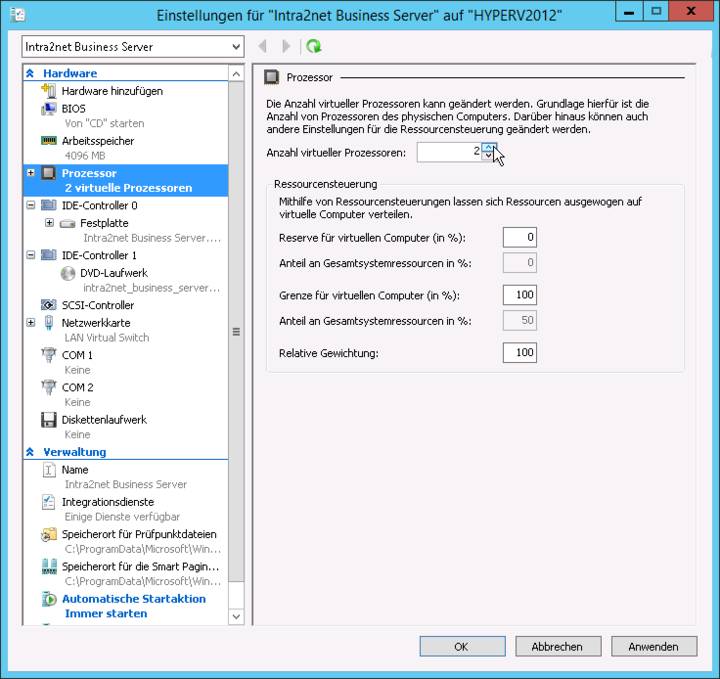This screenshot has height=679, width=720.
Task: Click the Grenze für virtuellen Computer field
Action: [x=520, y=295]
